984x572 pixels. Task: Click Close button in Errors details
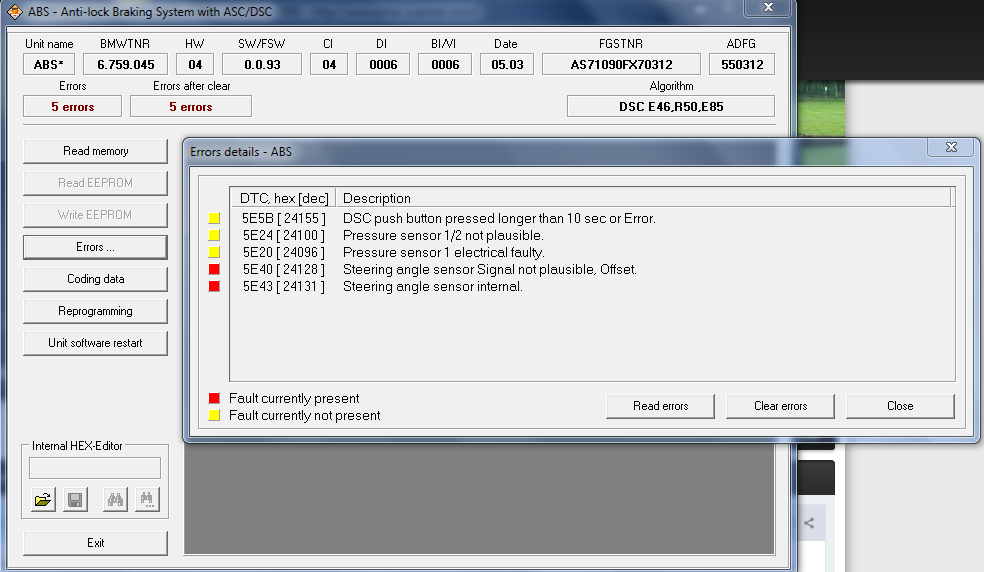click(x=900, y=406)
